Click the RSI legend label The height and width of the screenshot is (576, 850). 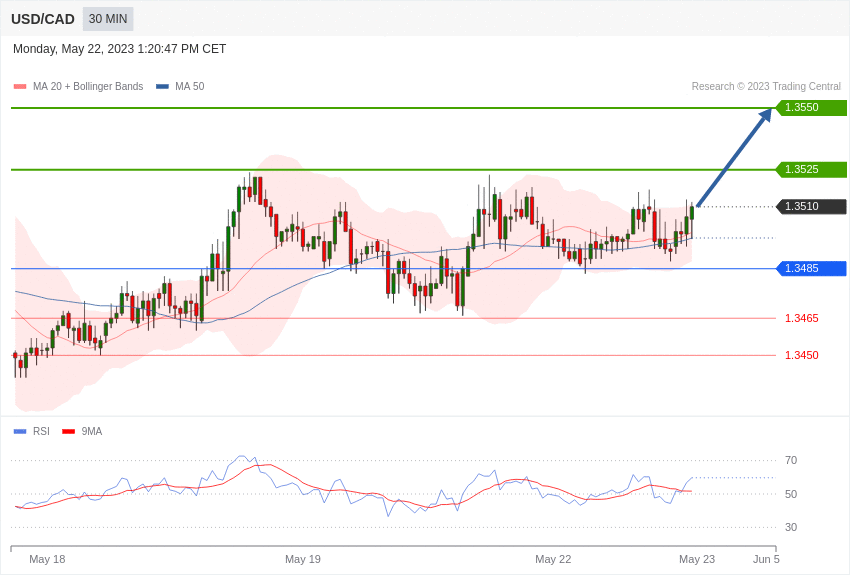[x=41, y=431]
